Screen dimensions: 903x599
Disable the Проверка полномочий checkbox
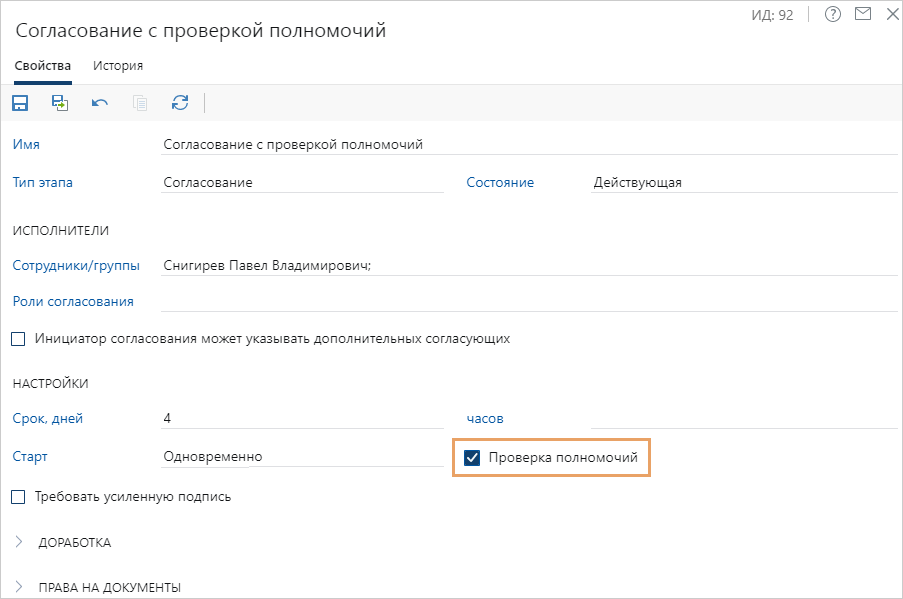point(472,459)
